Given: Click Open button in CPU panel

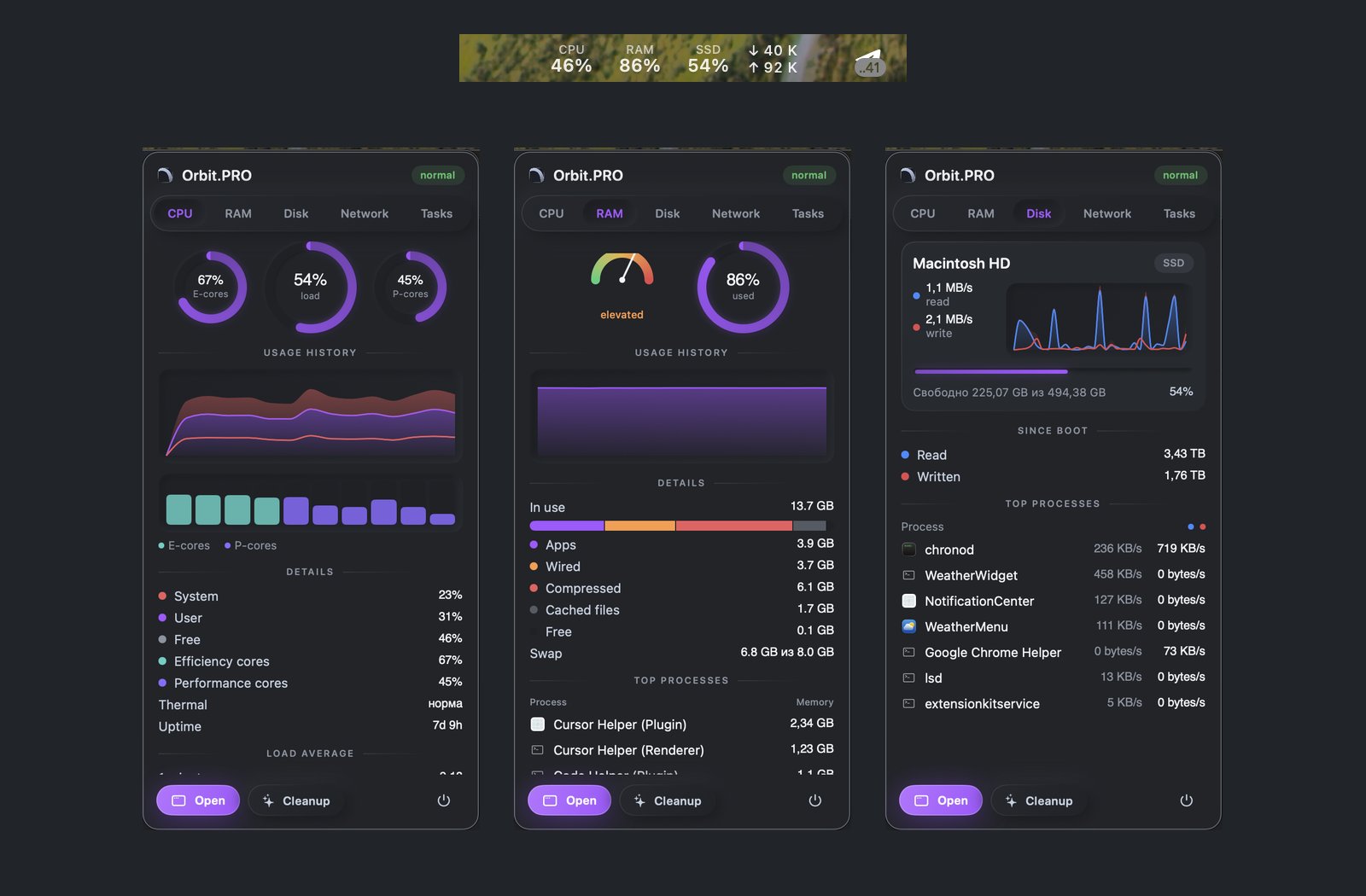Looking at the screenshot, I should tap(198, 800).
